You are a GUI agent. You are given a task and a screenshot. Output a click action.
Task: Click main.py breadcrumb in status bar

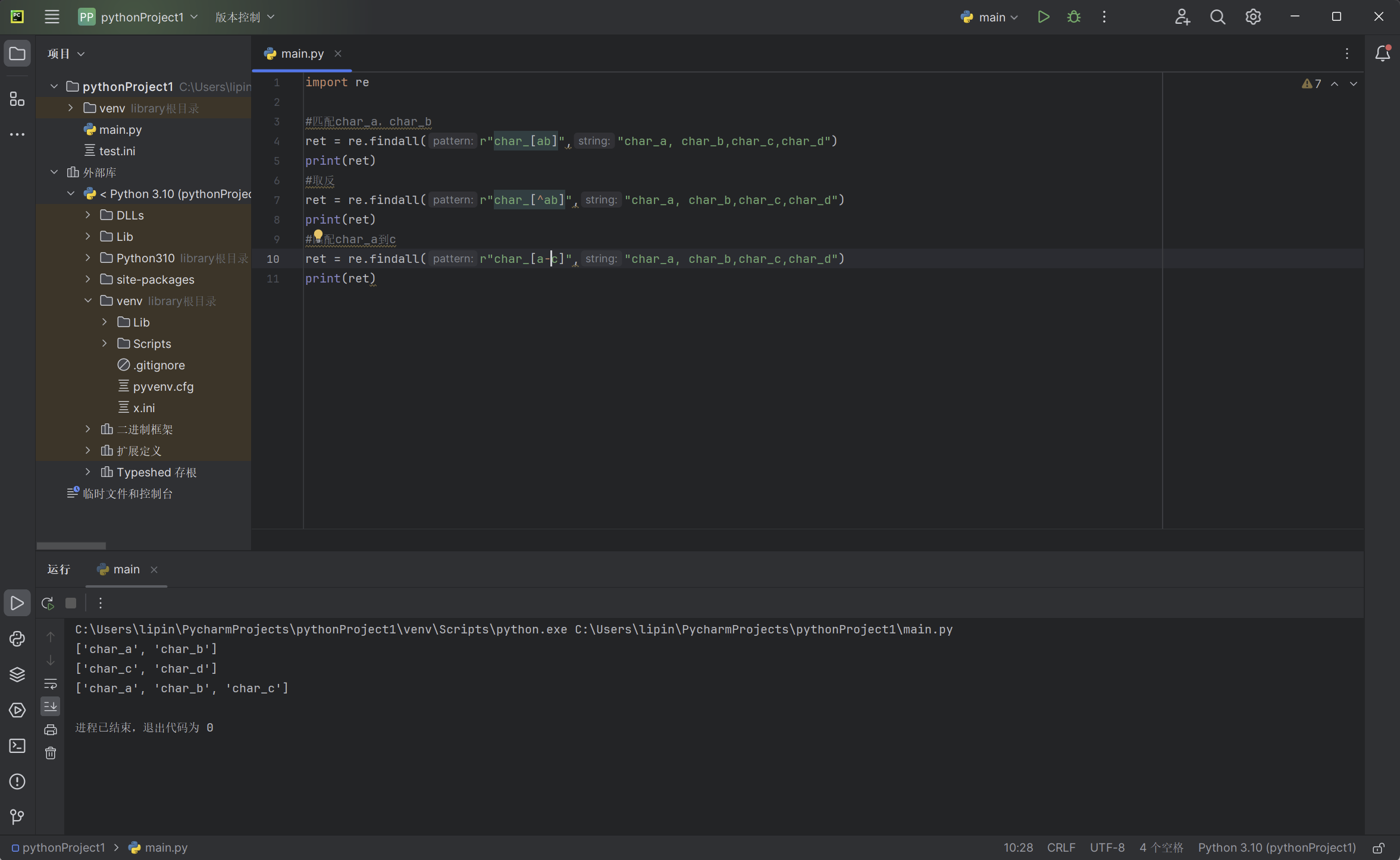159,848
